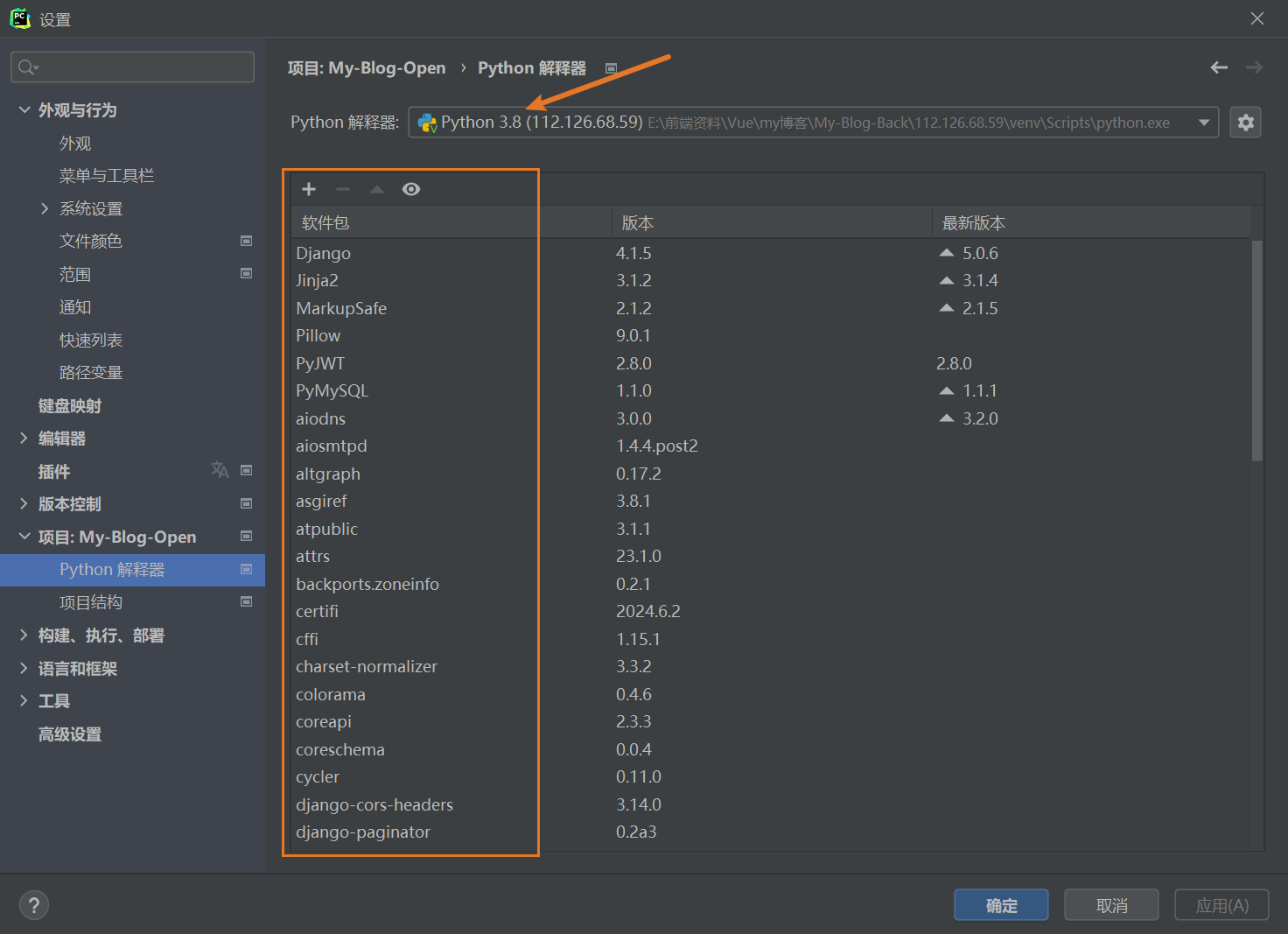Click the back navigation arrow

[1219, 67]
